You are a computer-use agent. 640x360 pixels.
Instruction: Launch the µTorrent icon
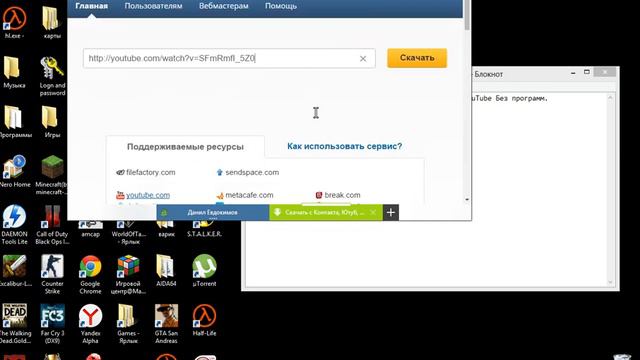coord(204,266)
